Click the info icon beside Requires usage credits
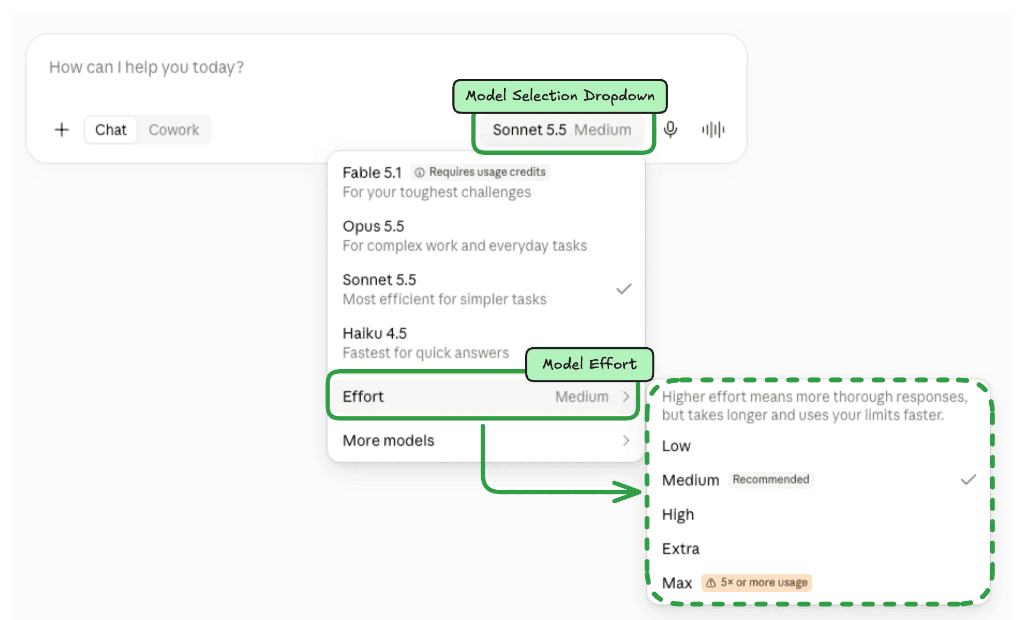This screenshot has width=1024, height=620. coord(419,172)
